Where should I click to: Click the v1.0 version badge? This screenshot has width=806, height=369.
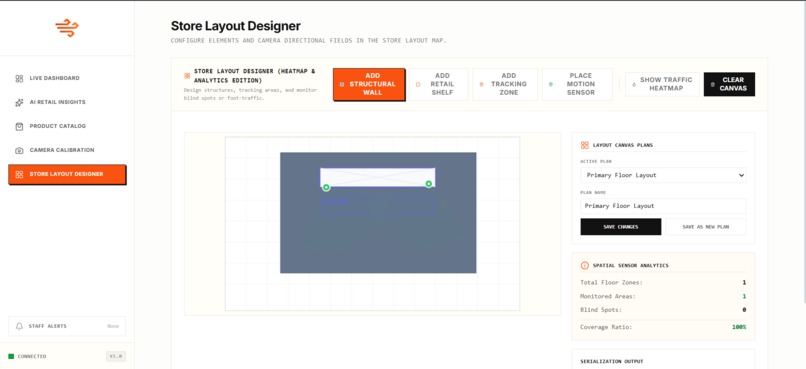tap(116, 356)
